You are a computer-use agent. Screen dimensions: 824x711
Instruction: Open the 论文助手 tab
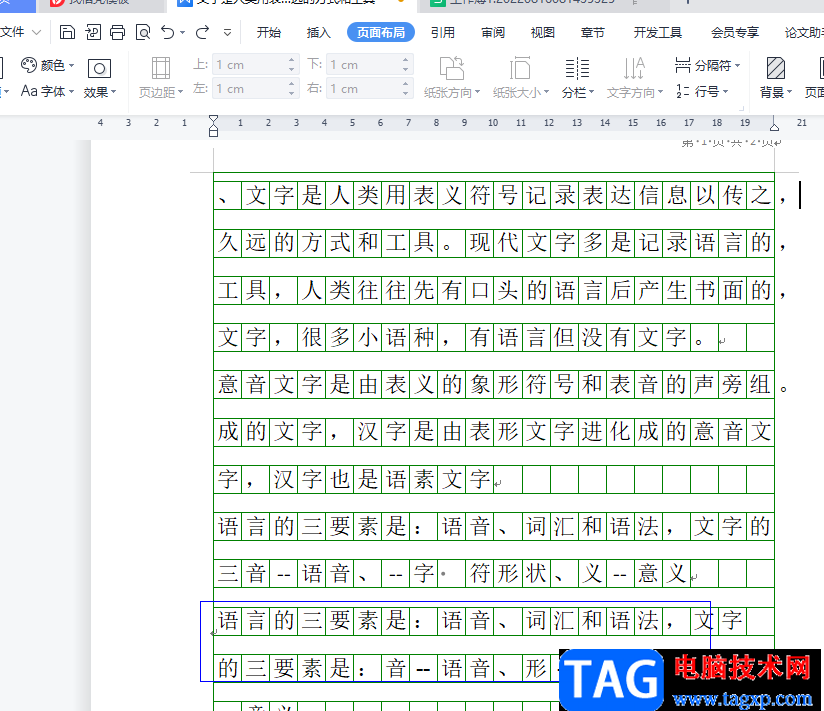(804, 33)
